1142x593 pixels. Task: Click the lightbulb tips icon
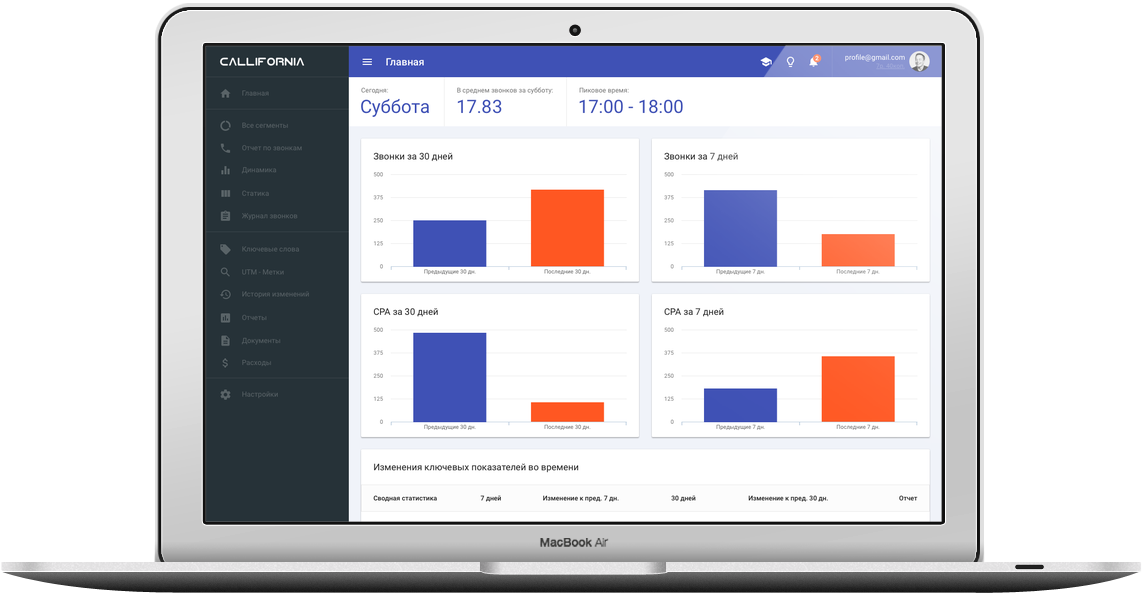point(790,62)
